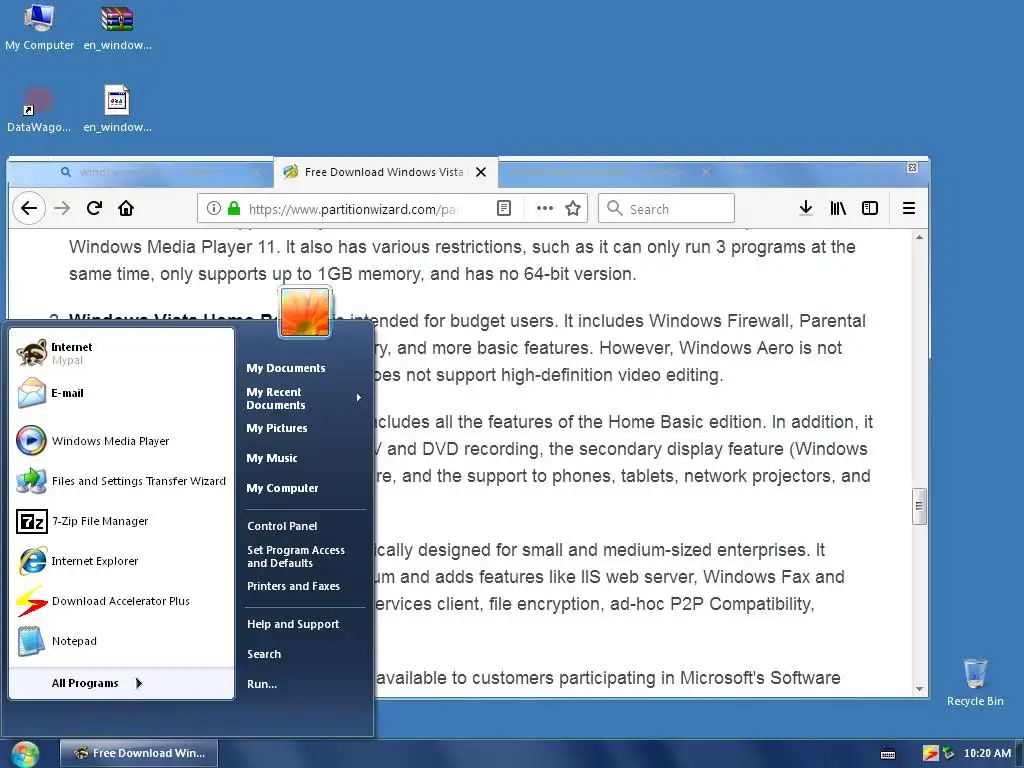Click the on-screen keyboard tray icon

coord(888,754)
